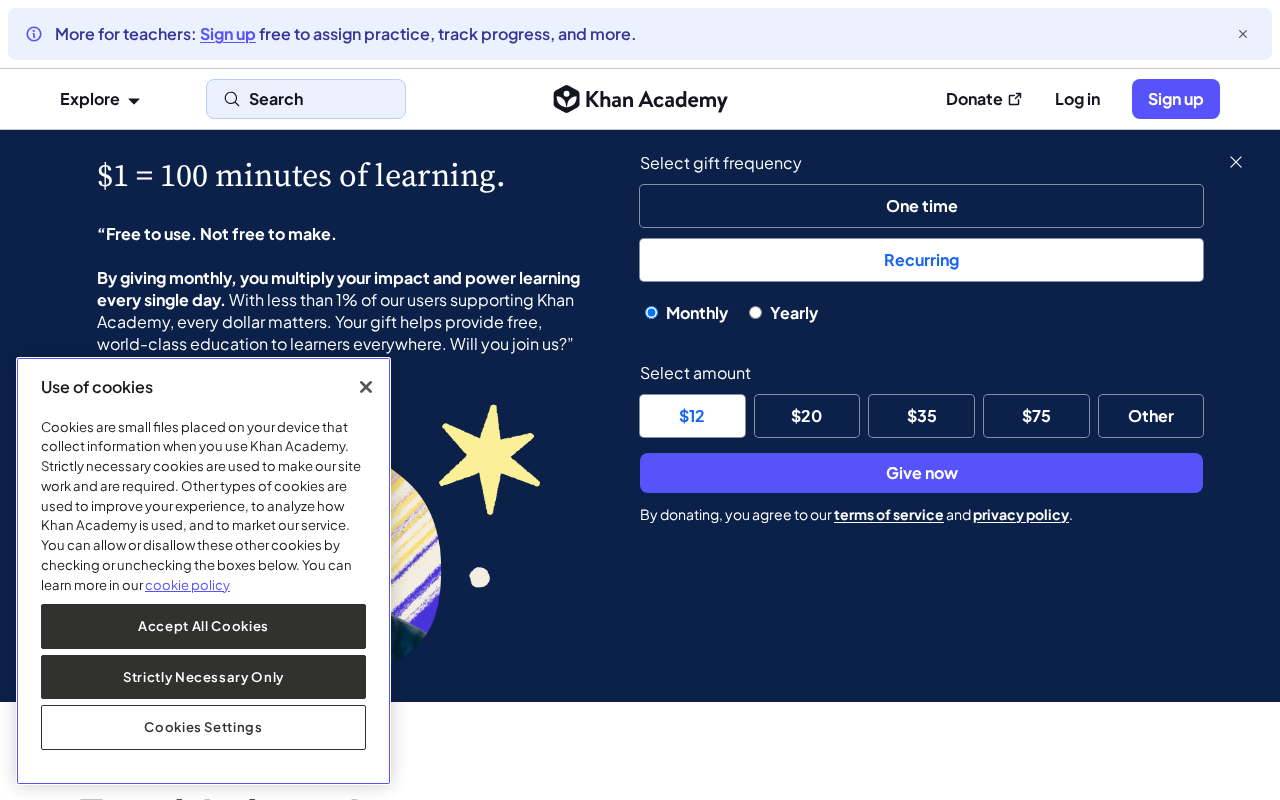Screen dimensions: 1280x800
Task: Choose Recurring gift frequency
Action: pos(921,260)
